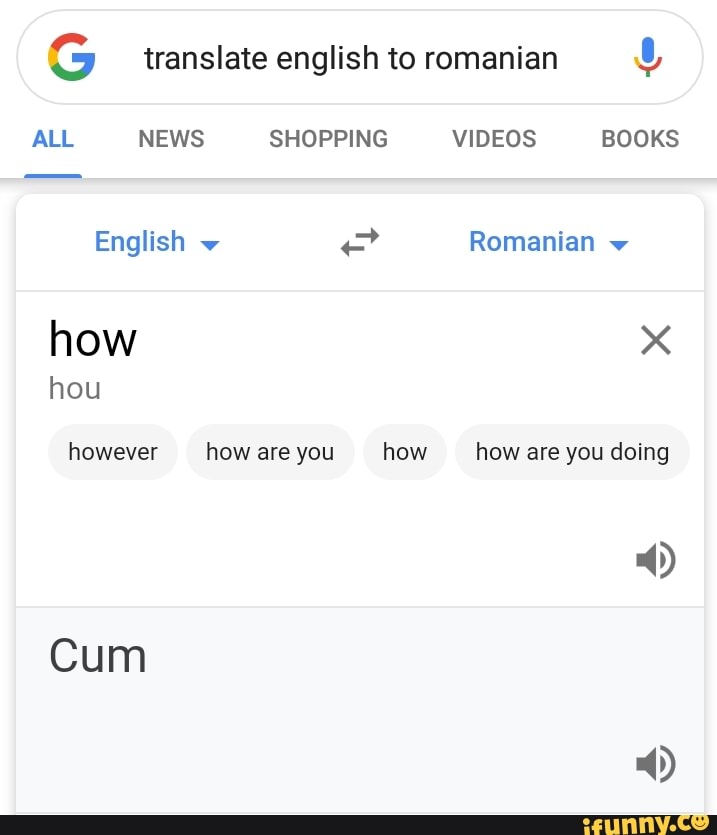Select the translated word "Cum"
This screenshot has height=835, width=717.
(97, 657)
